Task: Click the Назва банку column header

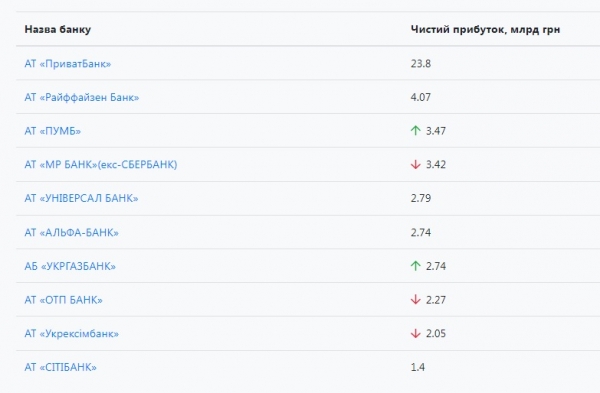Action: [58, 29]
